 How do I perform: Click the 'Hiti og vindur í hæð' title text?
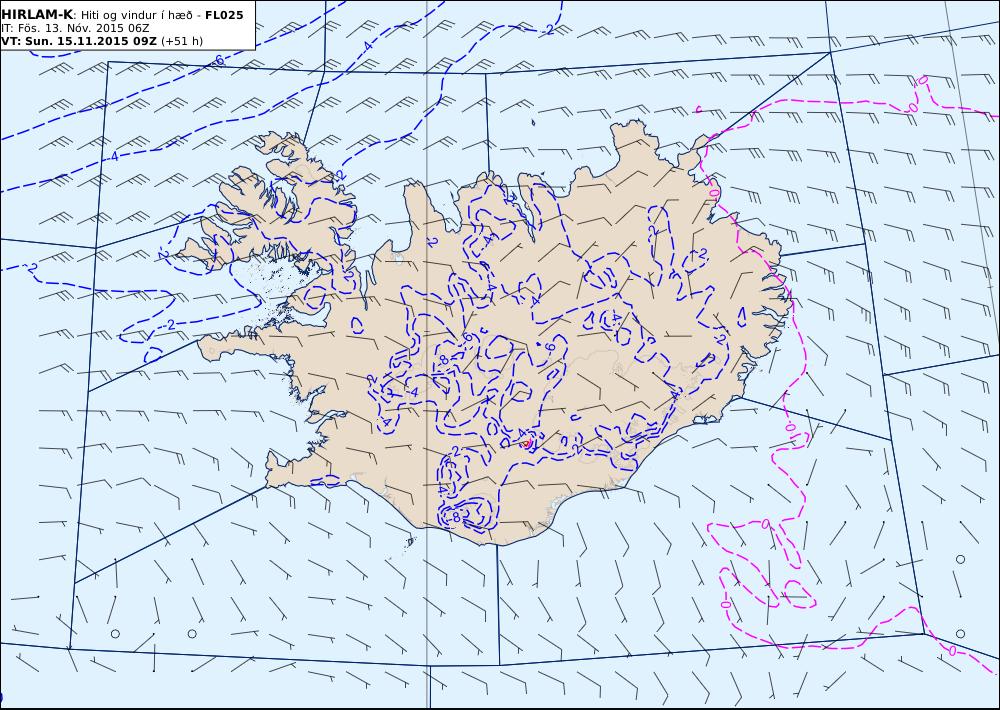coord(136,15)
